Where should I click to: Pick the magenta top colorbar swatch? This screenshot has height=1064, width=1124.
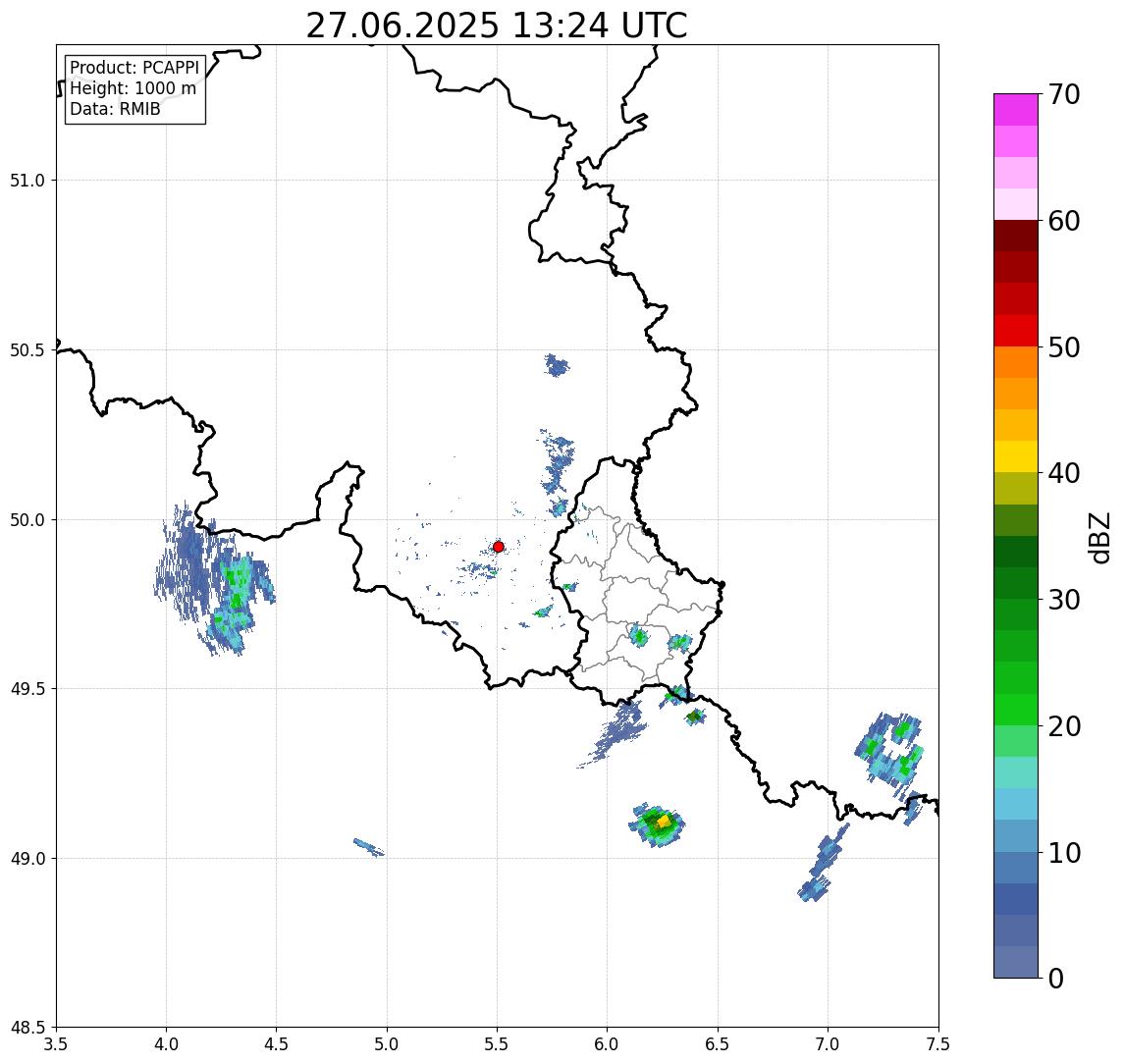[x=1016, y=110]
